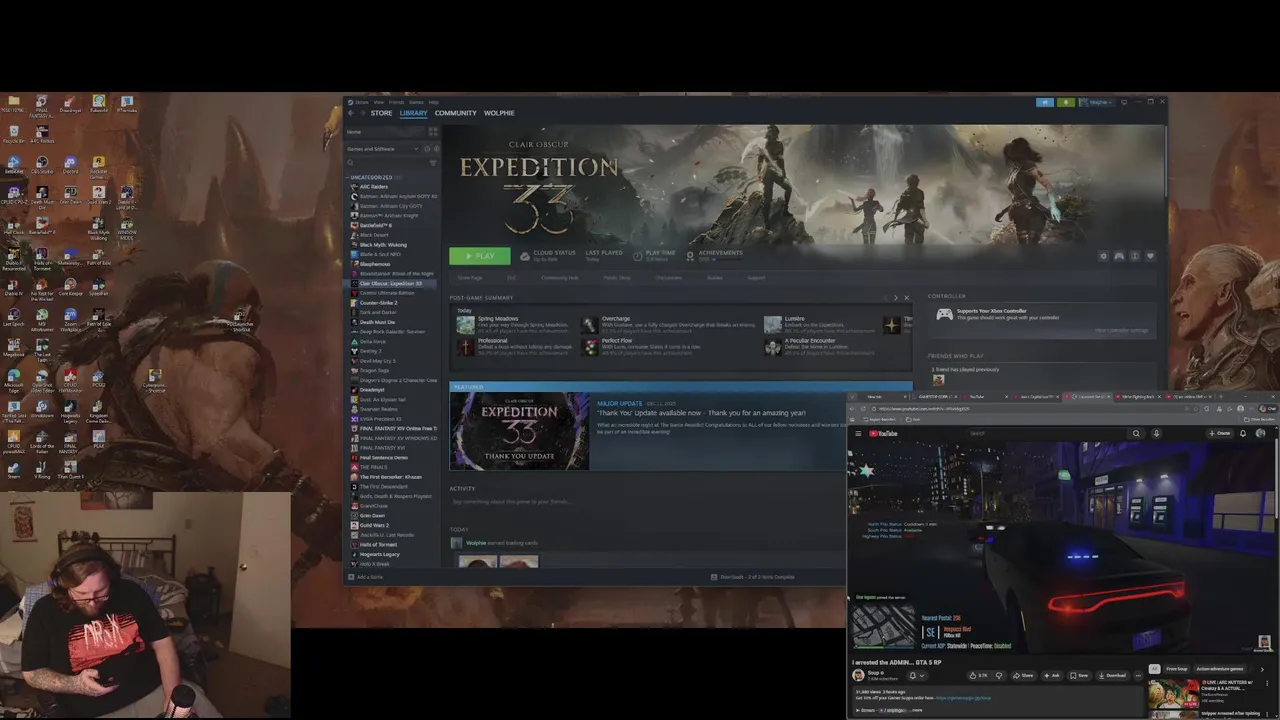This screenshot has width=1280, height=720.
Task: Click the Achievements trophy icon
Action: click(690, 256)
